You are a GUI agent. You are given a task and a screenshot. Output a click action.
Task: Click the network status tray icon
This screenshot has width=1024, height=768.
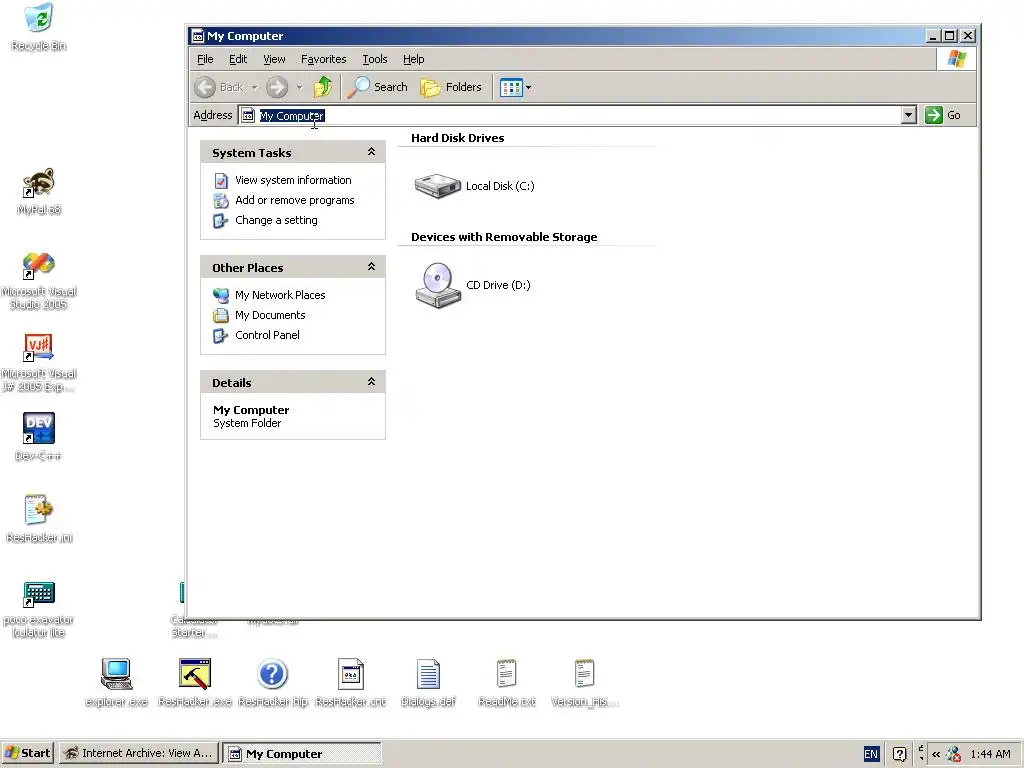(x=953, y=754)
